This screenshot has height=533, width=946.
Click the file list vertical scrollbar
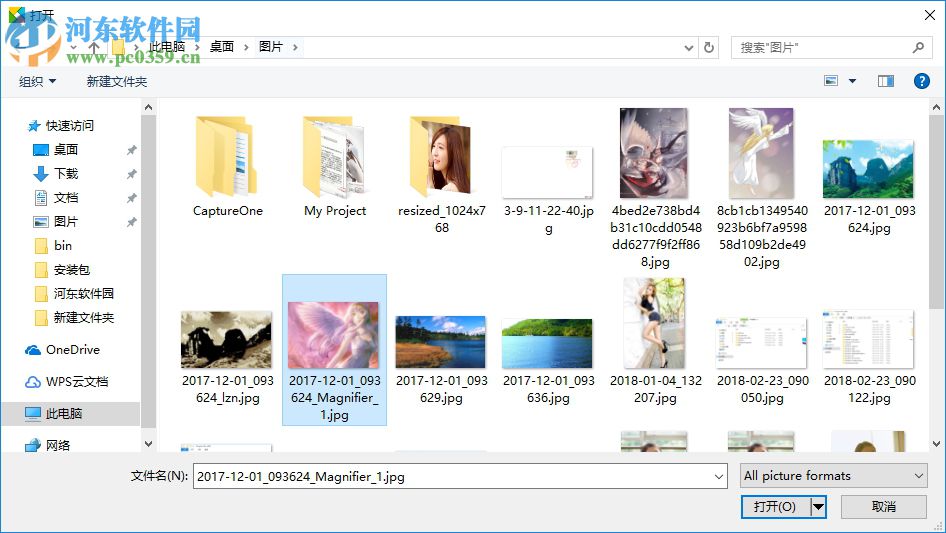point(936,211)
